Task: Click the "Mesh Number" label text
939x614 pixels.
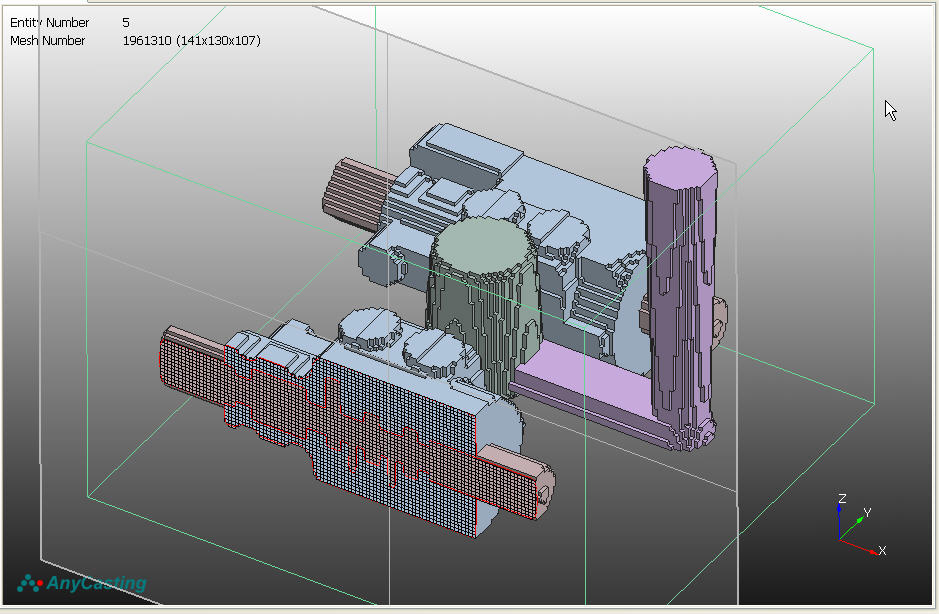Action: pyautogui.click(x=47, y=41)
